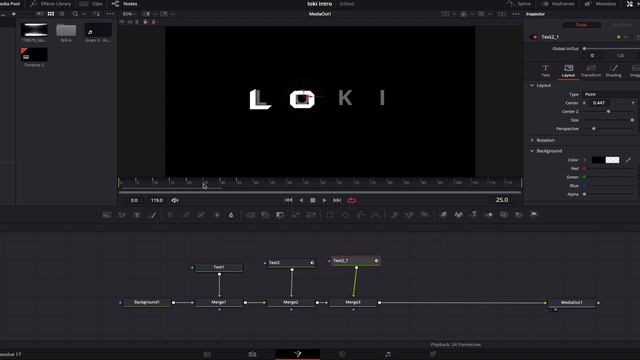Open the Effects Library panel
The image size is (640, 360).
pos(51,4)
